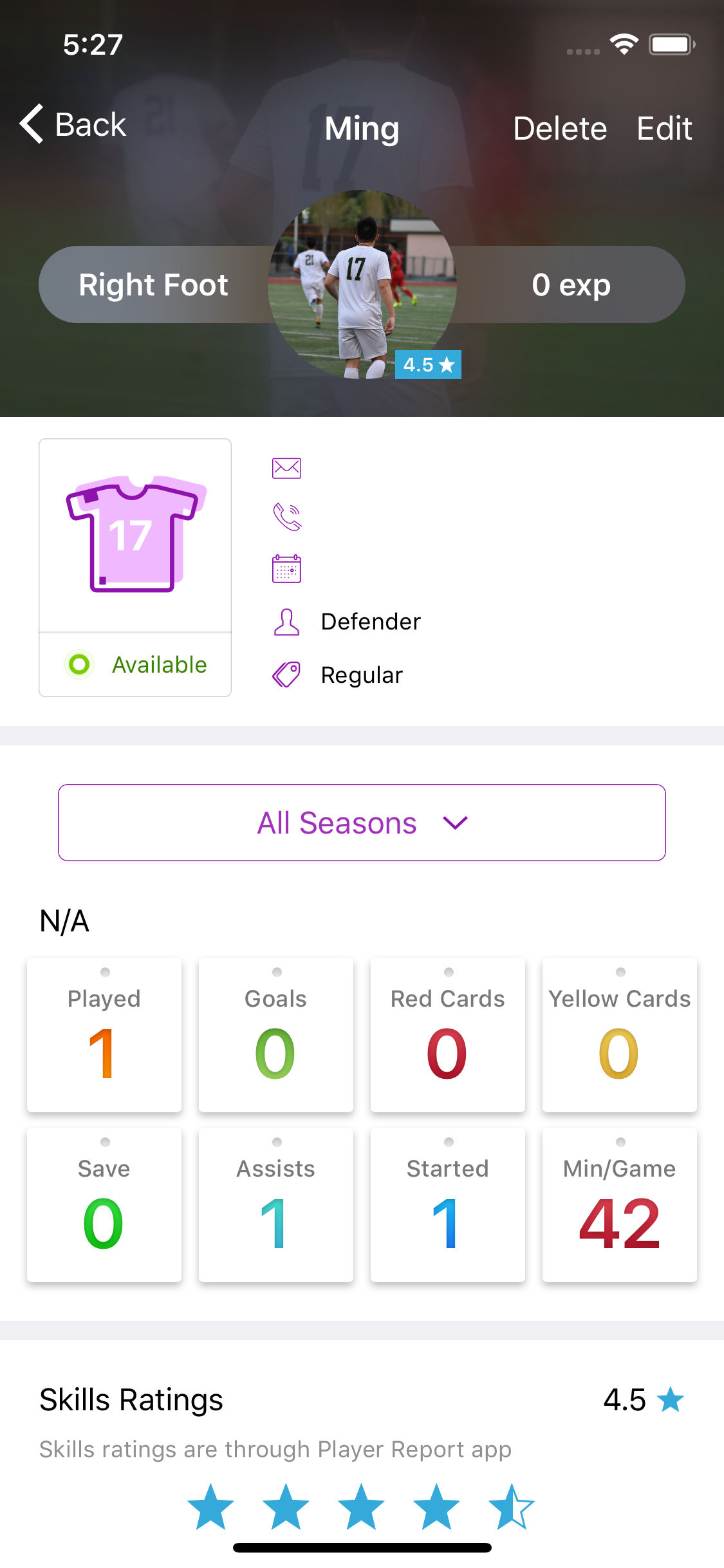Tap the Delete button
This screenshot has width=724, height=1568.
tap(560, 128)
